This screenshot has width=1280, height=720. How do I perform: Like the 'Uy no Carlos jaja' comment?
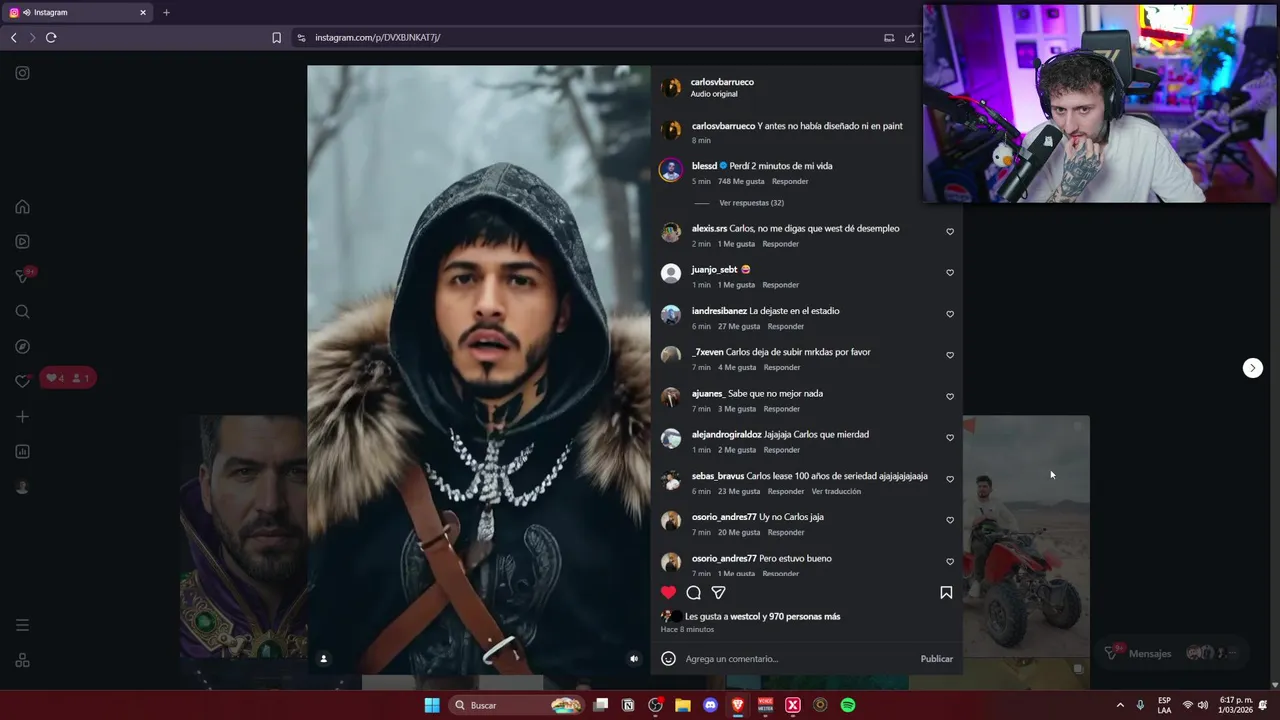950,520
